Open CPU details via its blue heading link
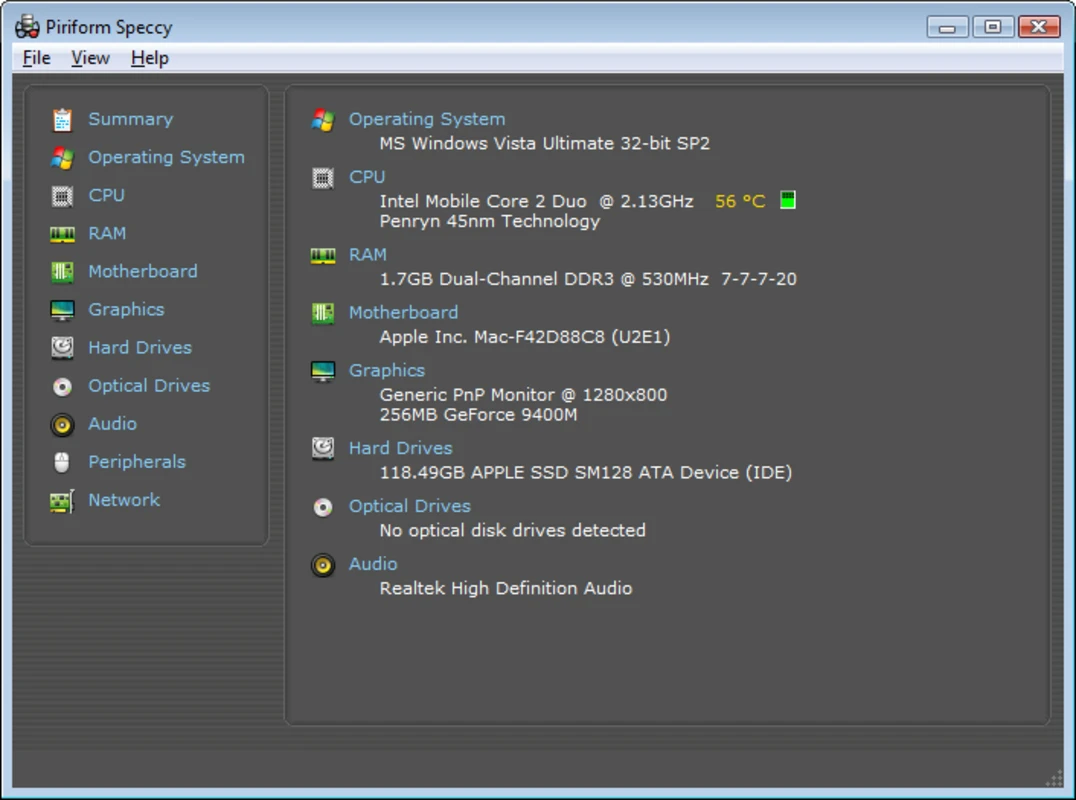1076x800 pixels. (367, 176)
